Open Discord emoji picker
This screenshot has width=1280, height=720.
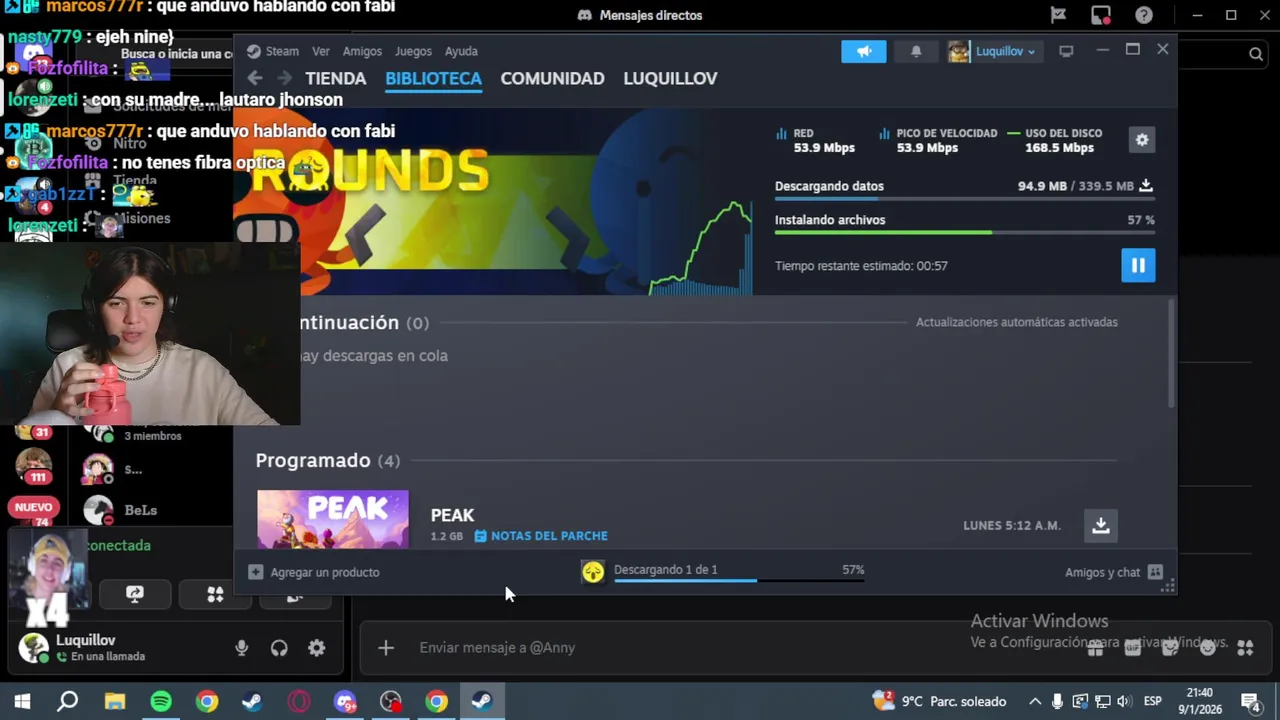(x=1207, y=648)
